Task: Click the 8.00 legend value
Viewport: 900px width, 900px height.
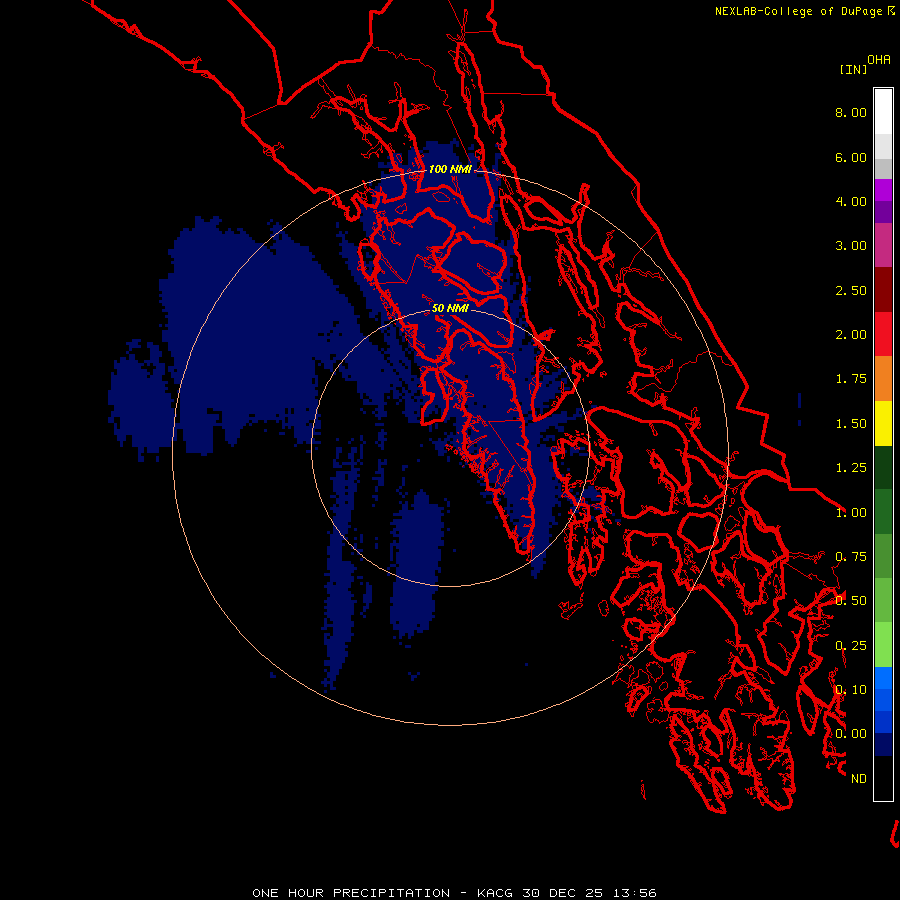Action: pyautogui.click(x=851, y=112)
